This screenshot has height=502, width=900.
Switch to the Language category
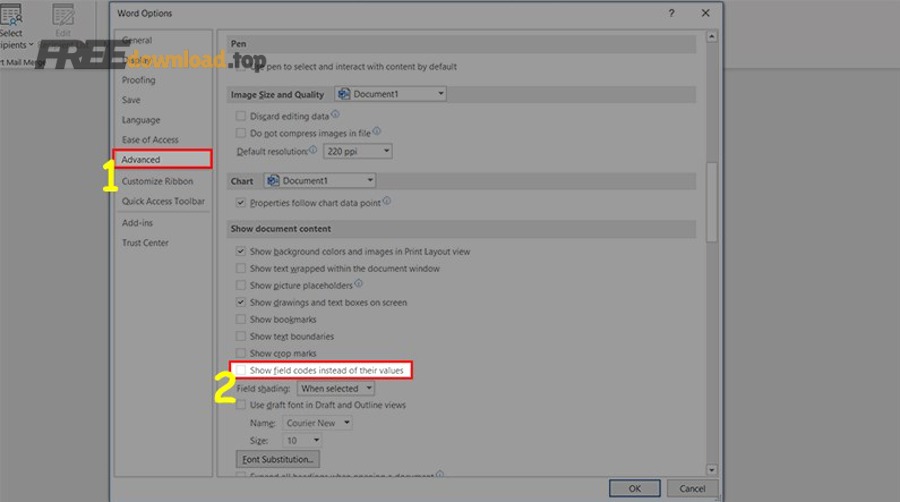point(141,120)
